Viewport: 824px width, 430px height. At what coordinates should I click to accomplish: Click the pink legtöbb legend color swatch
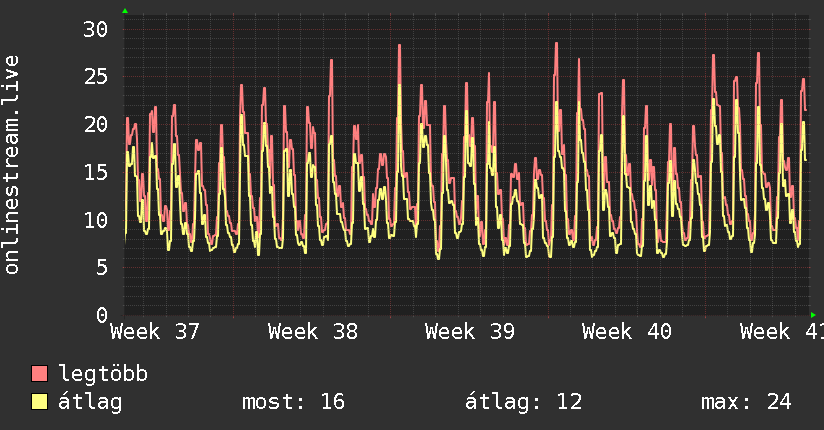(39, 373)
